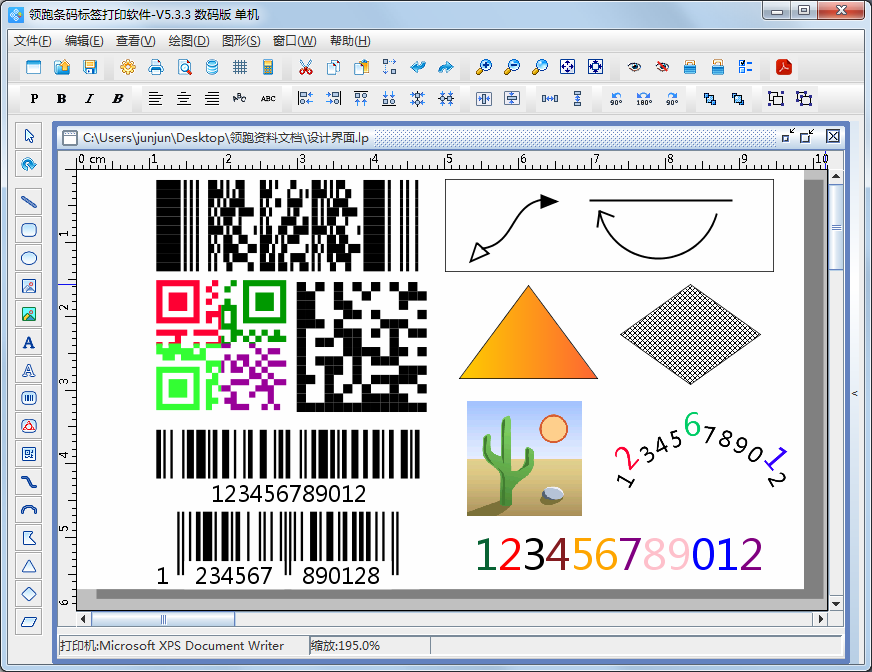Center align text
The height and width of the screenshot is (672, 872).
click(184, 98)
